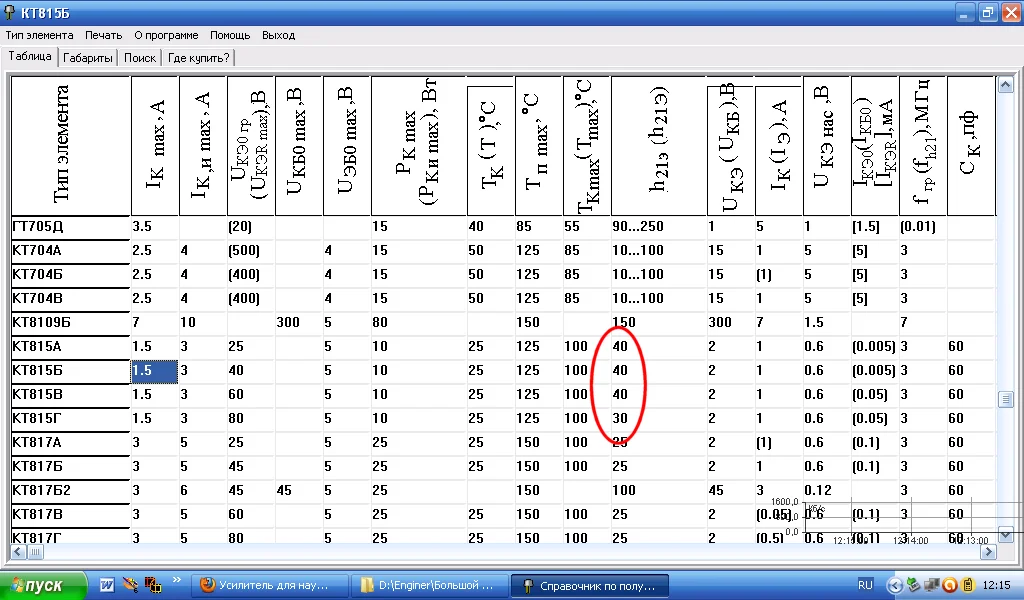Select the КТ817Б row name
Image resolution: width=1024 pixels, height=600 pixels.
tap(71, 467)
